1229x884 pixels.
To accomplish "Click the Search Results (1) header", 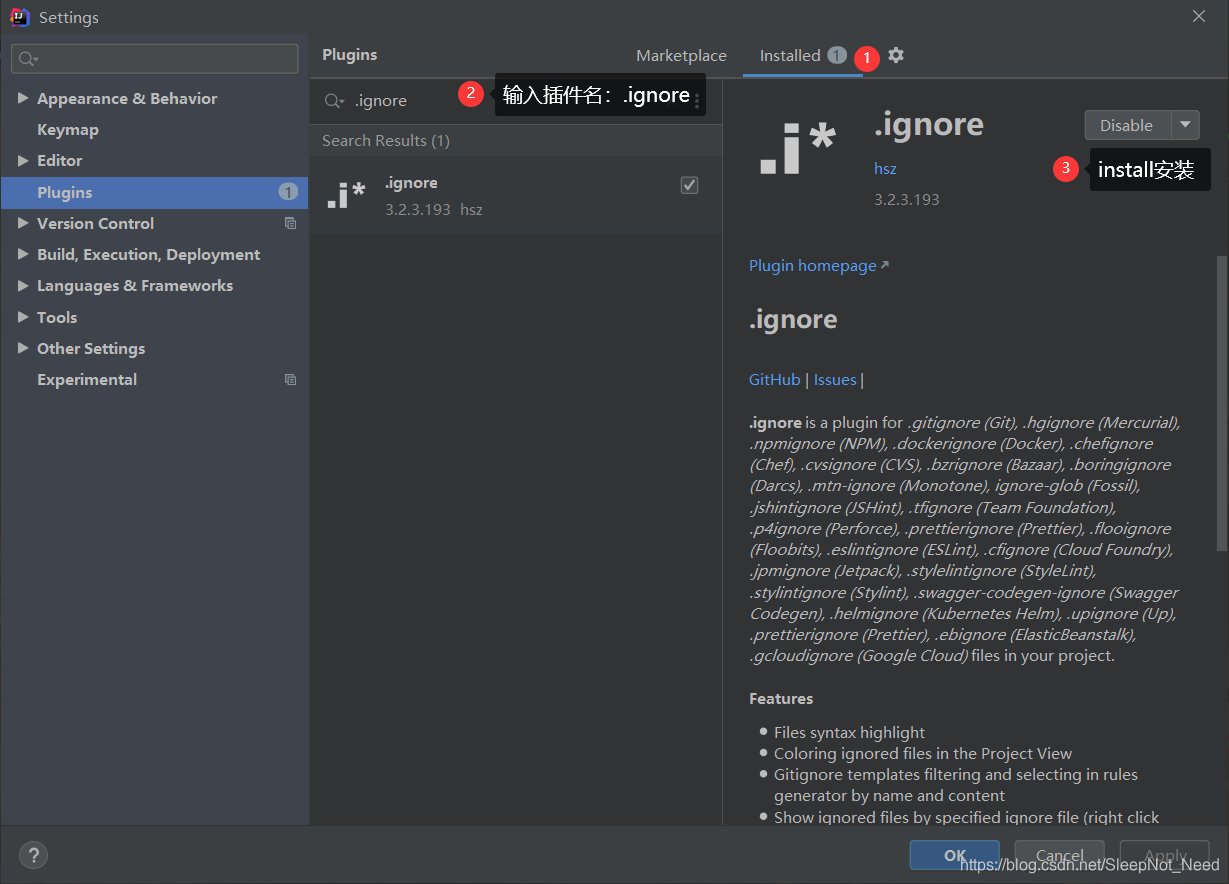I will [x=386, y=140].
